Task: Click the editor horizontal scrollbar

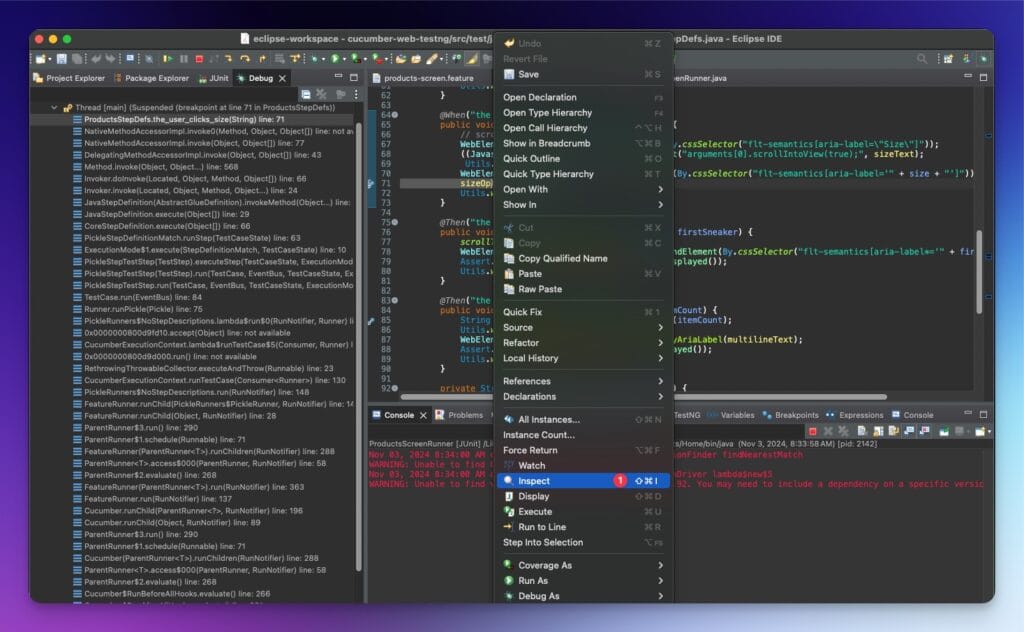Action: (x=643, y=397)
